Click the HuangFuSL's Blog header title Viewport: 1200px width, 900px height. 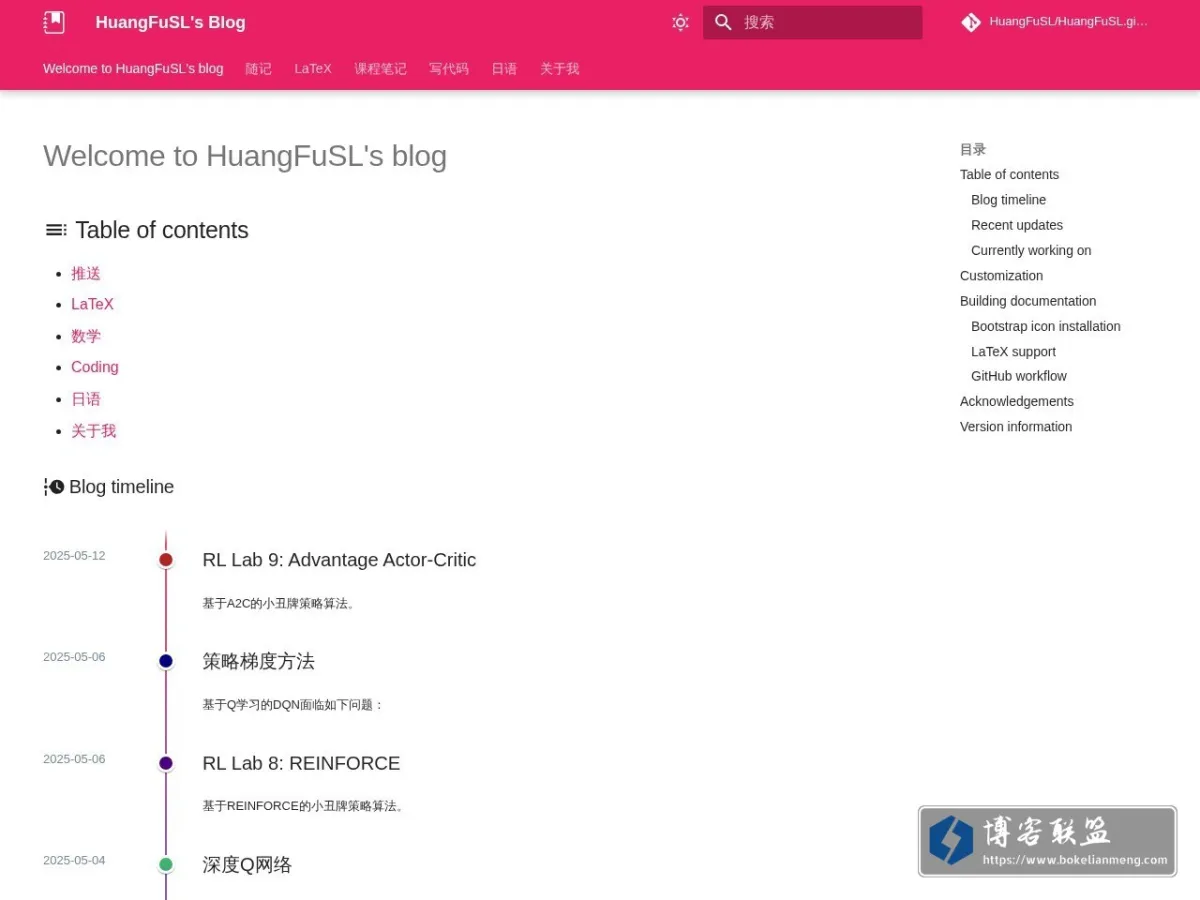click(170, 22)
